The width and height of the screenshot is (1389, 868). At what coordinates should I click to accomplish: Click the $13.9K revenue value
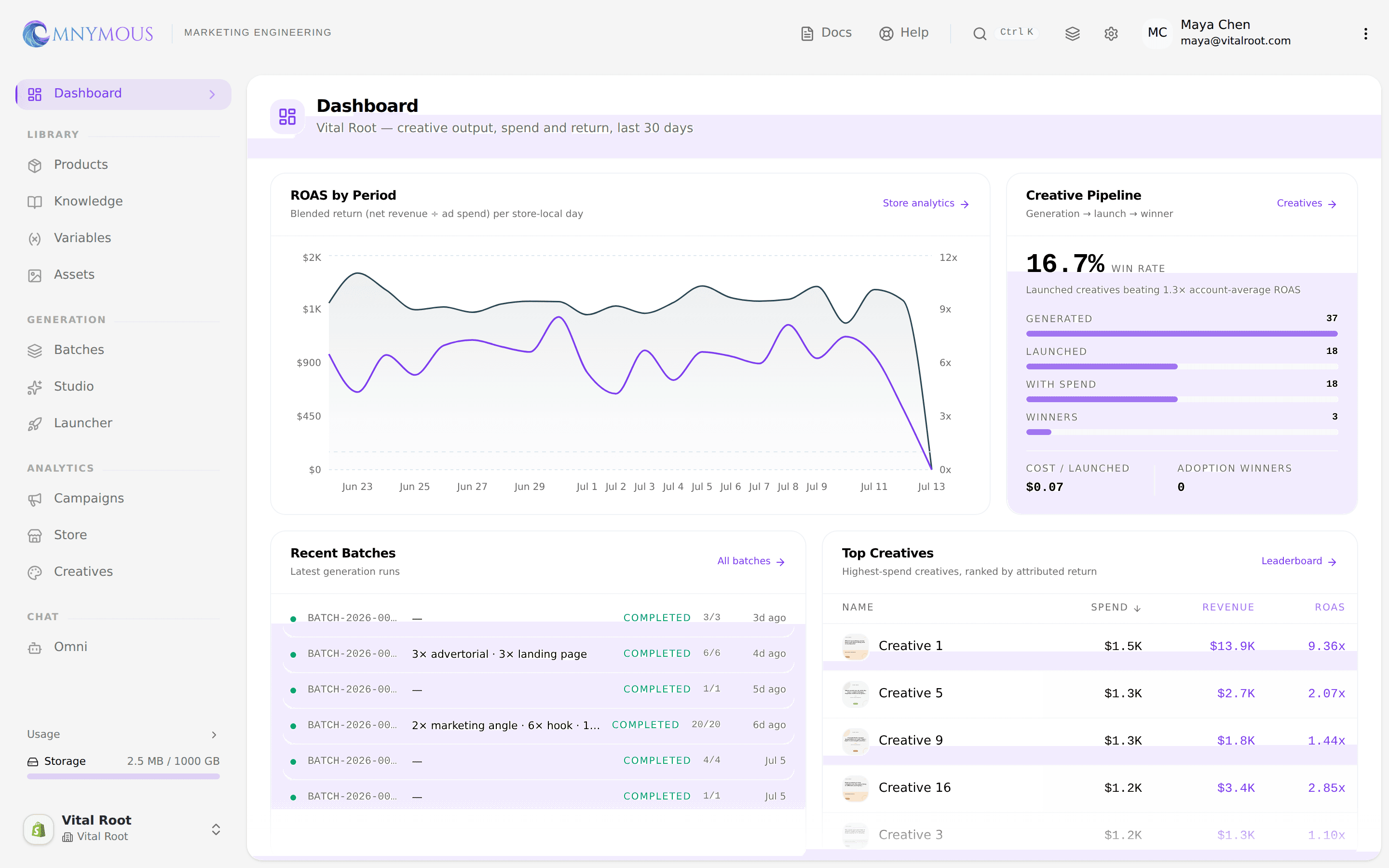(1232, 646)
